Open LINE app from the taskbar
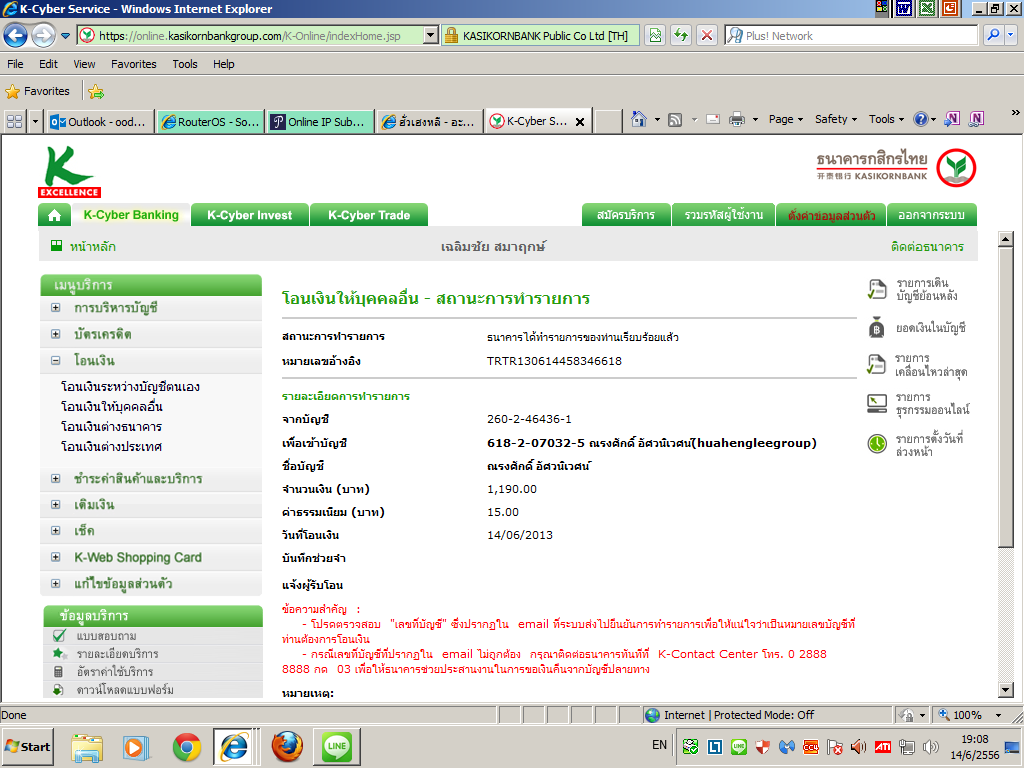Image resolution: width=1024 pixels, height=768 pixels. point(337,746)
